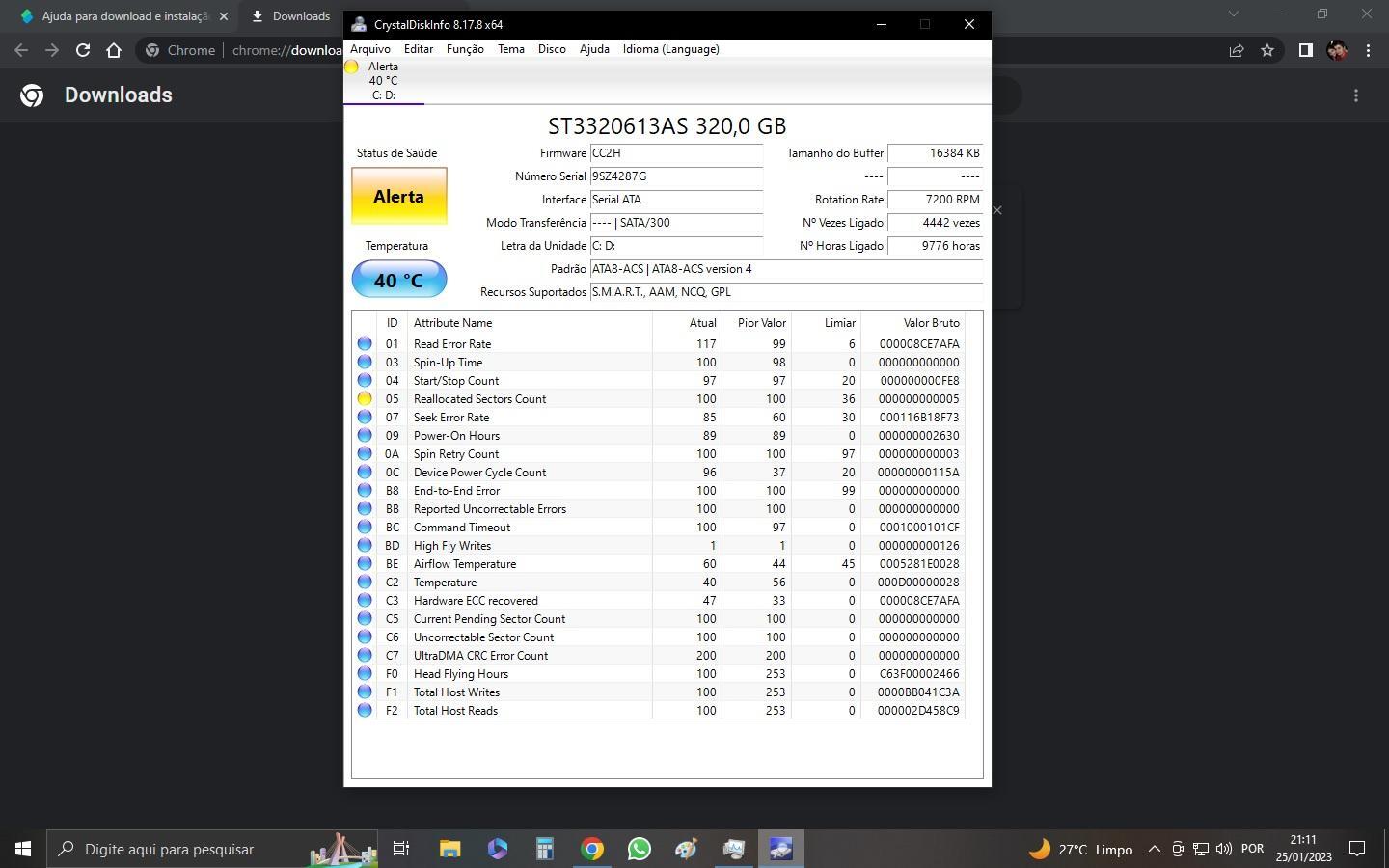
Task: Click the blue status icon for Current Pending Sector Count
Action: [365, 619]
